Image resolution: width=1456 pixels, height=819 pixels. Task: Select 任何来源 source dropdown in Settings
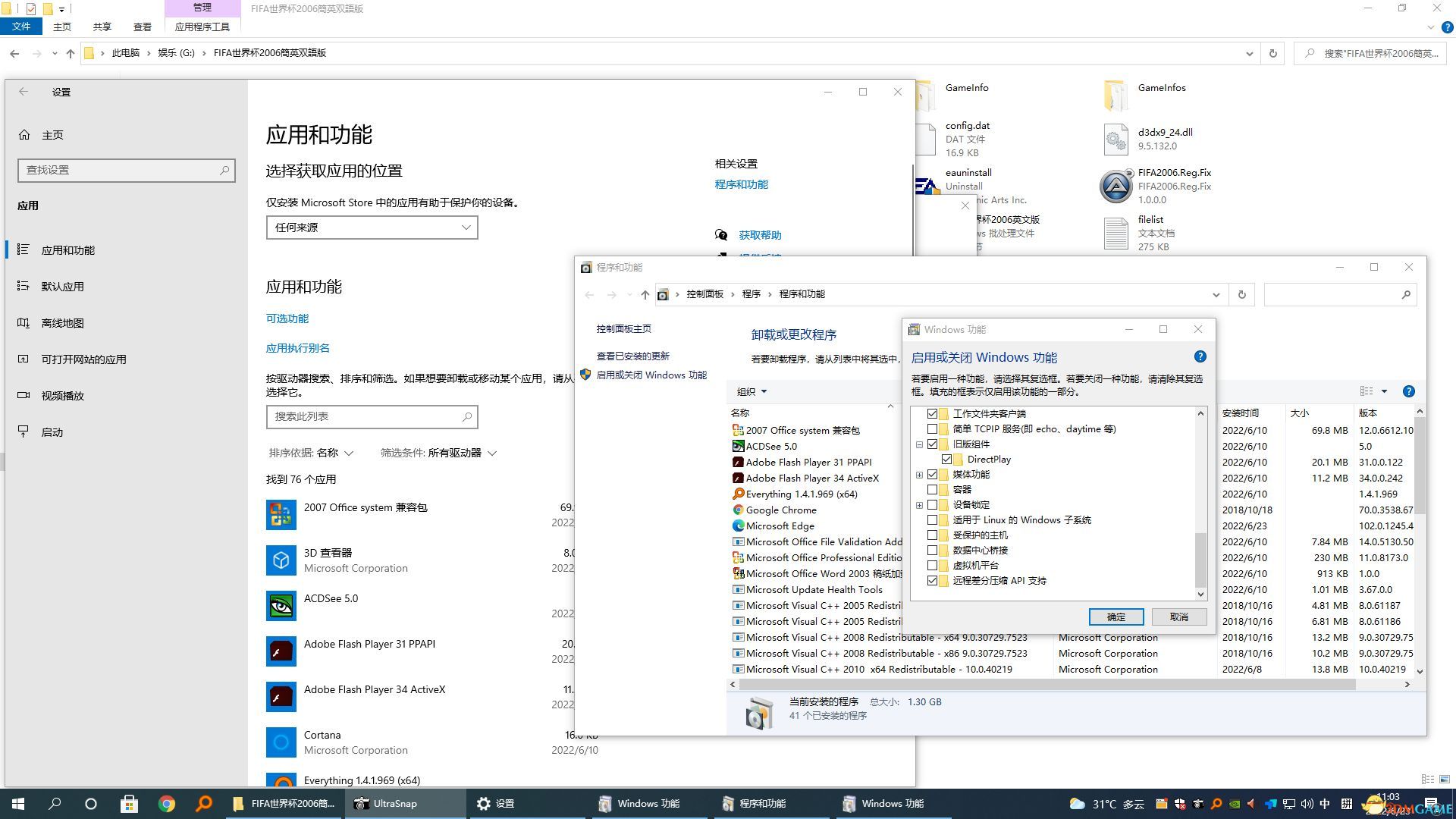tap(371, 226)
